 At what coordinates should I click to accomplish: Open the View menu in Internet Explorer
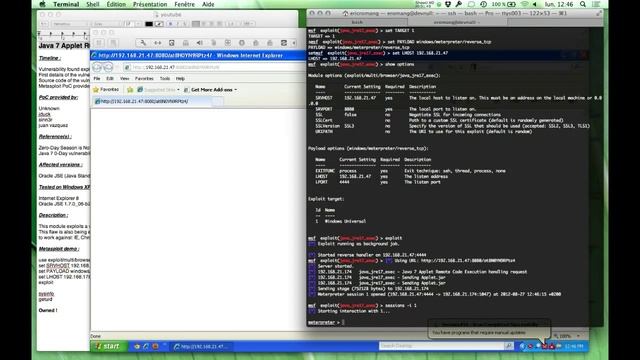click(x=124, y=78)
